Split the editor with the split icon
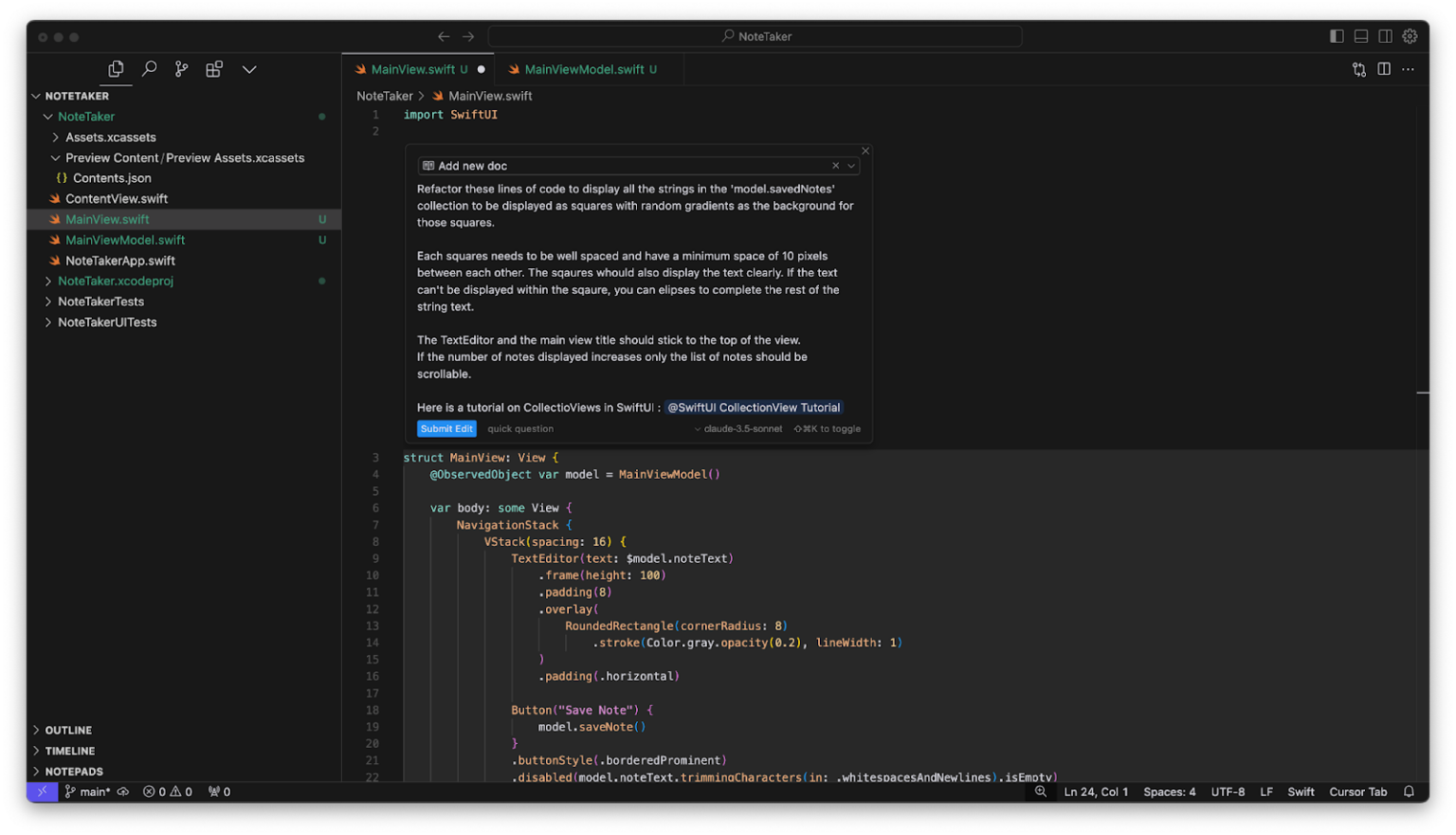 (1384, 68)
